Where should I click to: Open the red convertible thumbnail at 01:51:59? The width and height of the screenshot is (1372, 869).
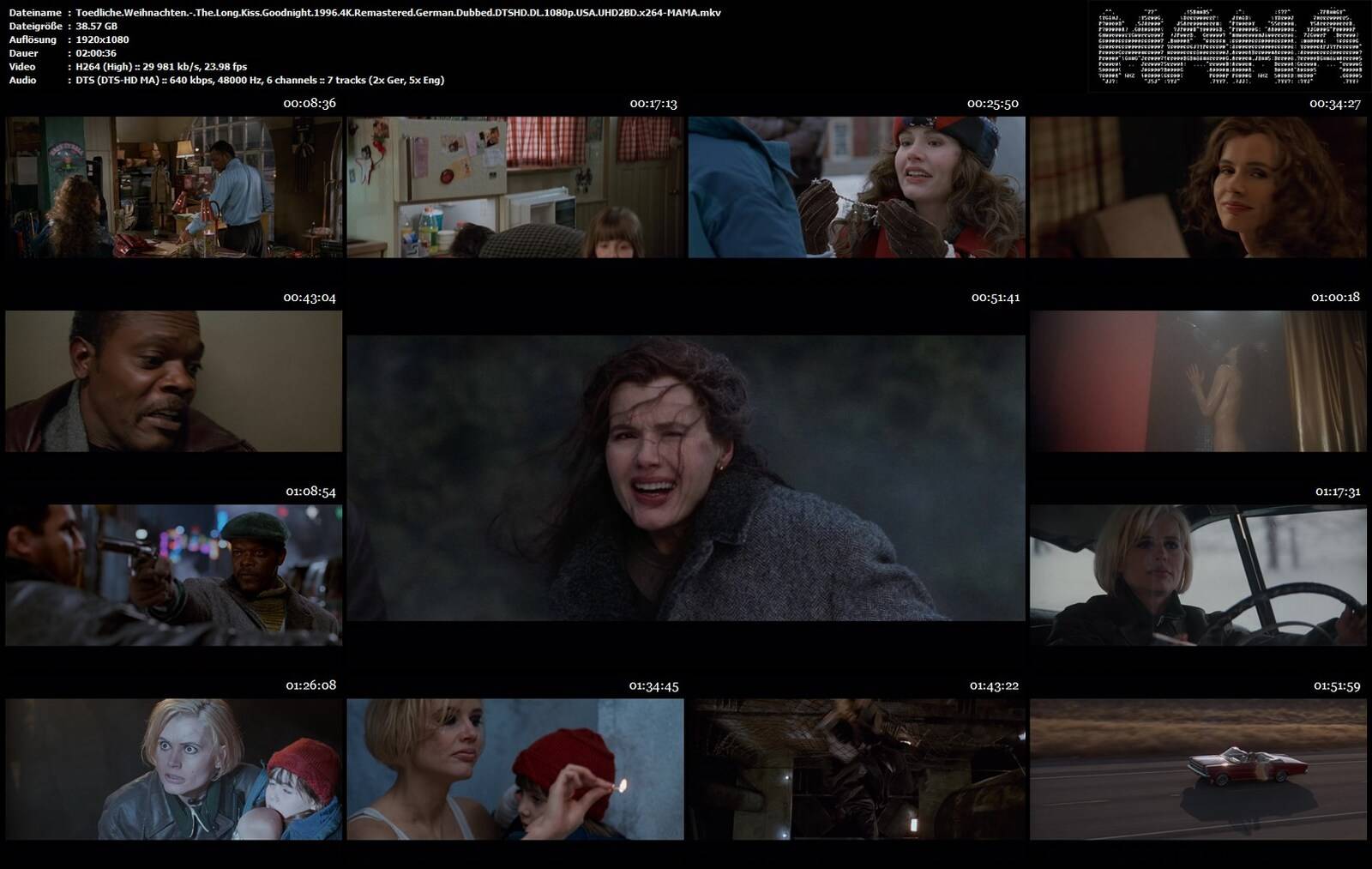coord(1198,769)
